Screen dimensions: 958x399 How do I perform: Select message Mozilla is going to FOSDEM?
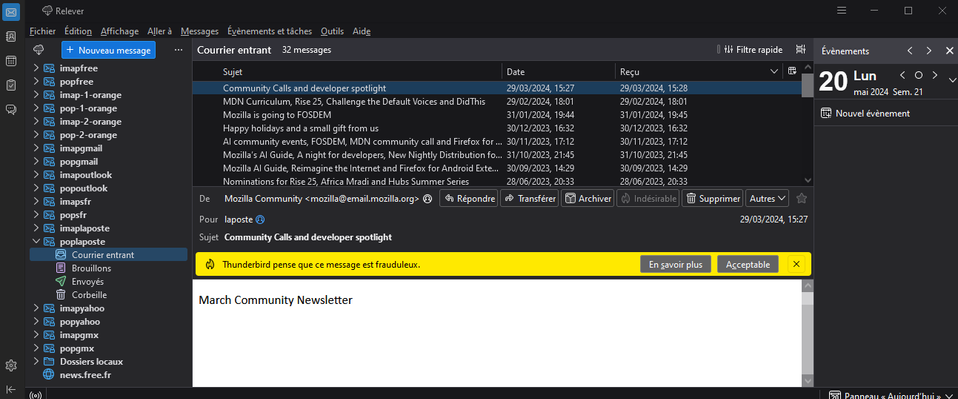(498, 115)
